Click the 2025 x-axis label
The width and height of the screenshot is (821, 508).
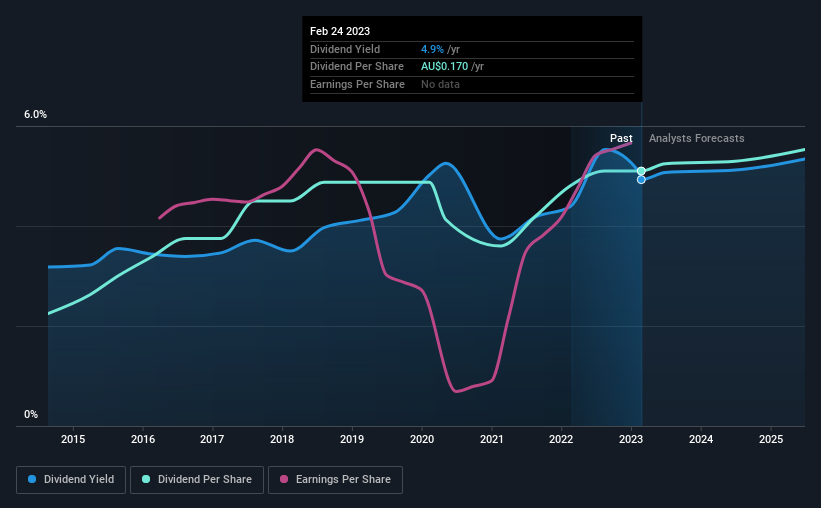(771, 439)
